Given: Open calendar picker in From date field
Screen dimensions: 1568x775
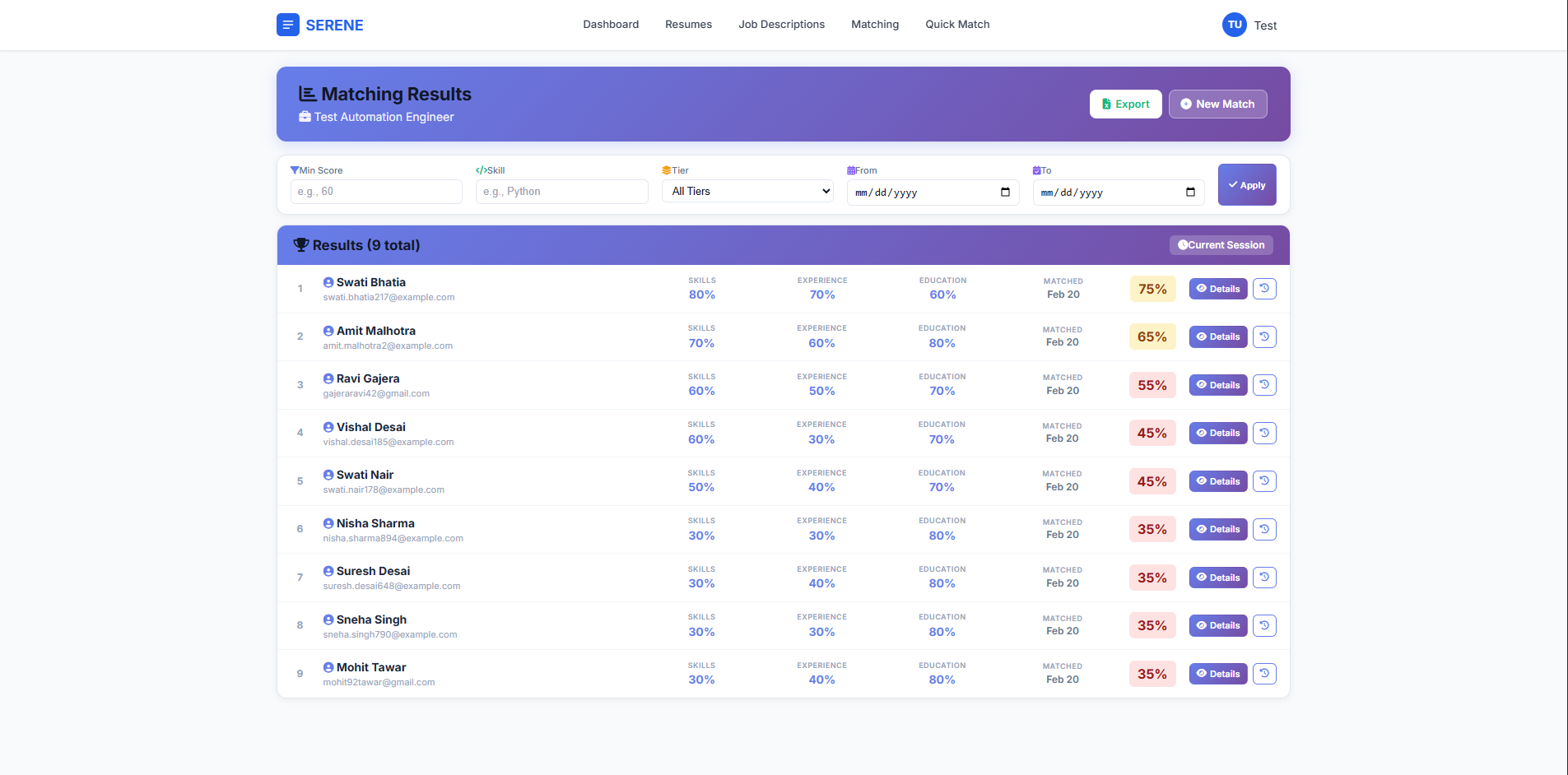Looking at the screenshot, I should coord(1005,192).
